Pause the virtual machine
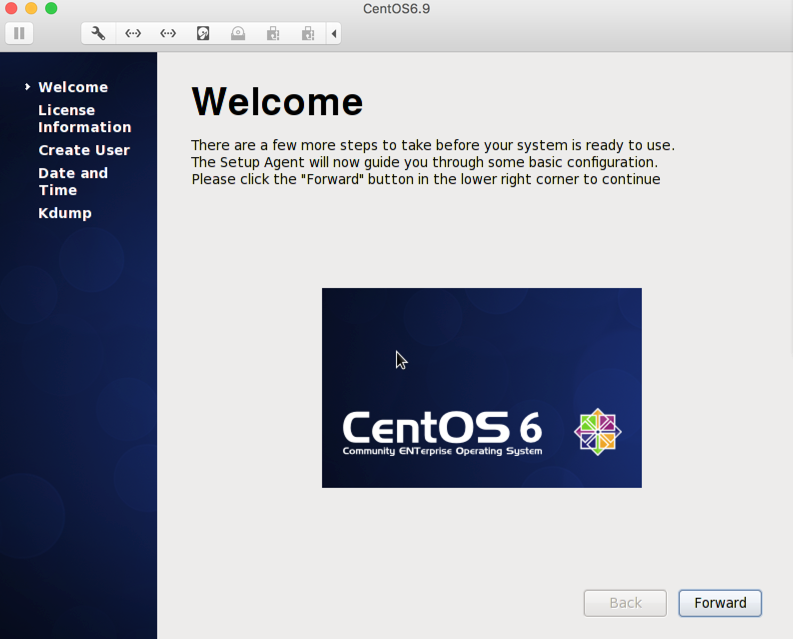Image resolution: width=793 pixels, height=639 pixels. pyautogui.click(x=19, y=33)
